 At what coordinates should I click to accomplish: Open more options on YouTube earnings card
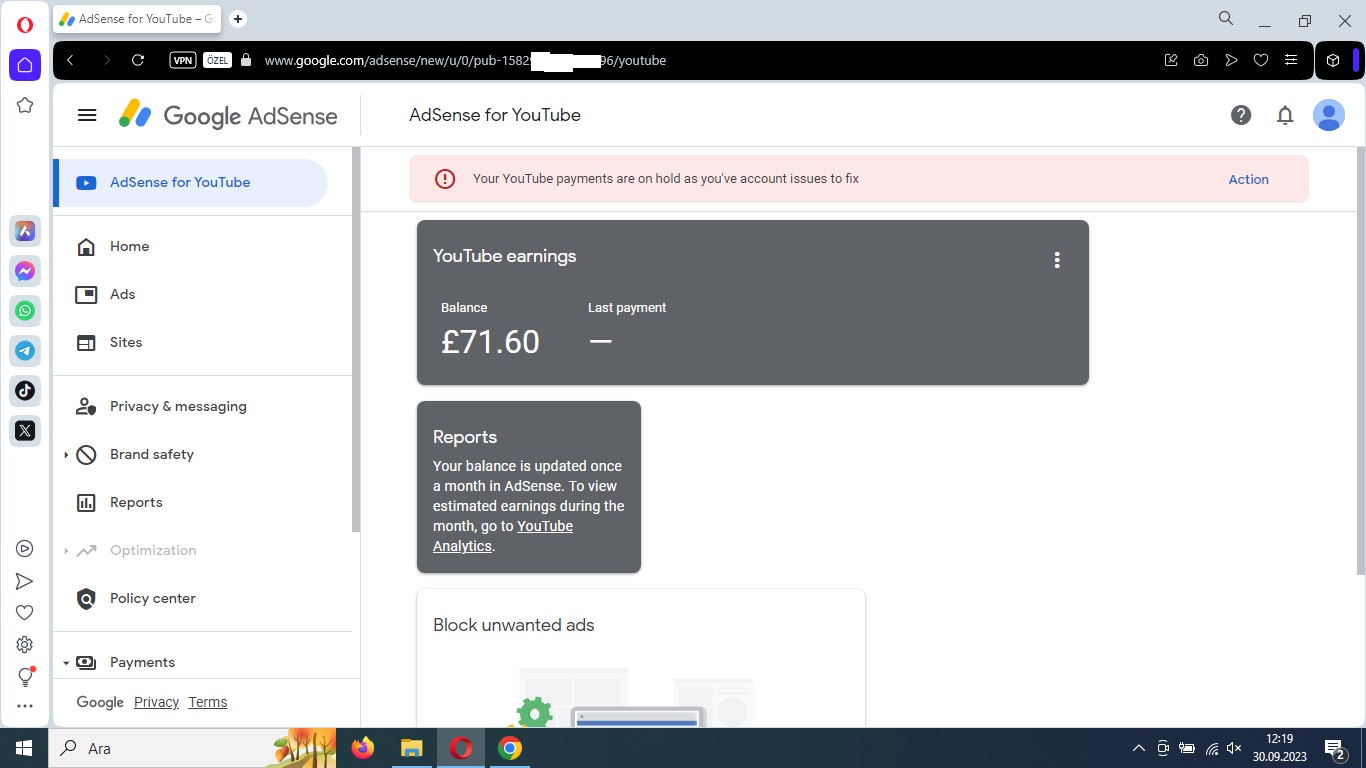1057,260
